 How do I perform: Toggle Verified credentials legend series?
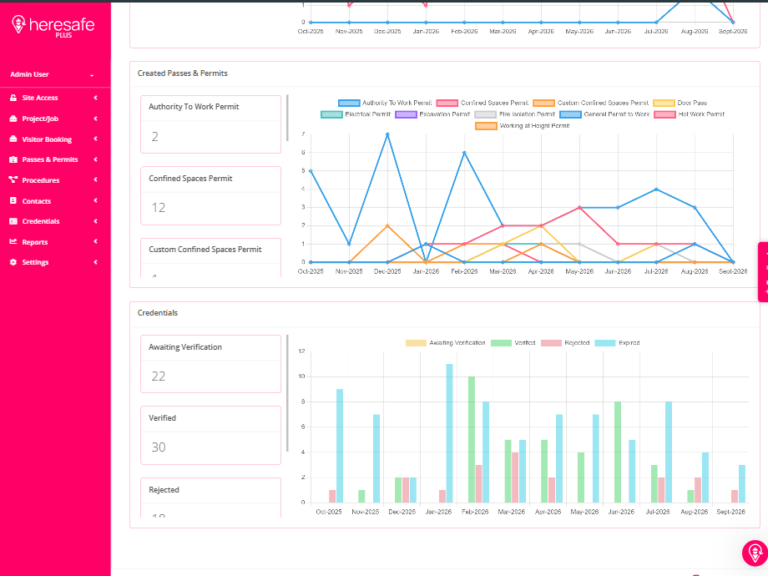pyautogui.click(x=513, y=343)
